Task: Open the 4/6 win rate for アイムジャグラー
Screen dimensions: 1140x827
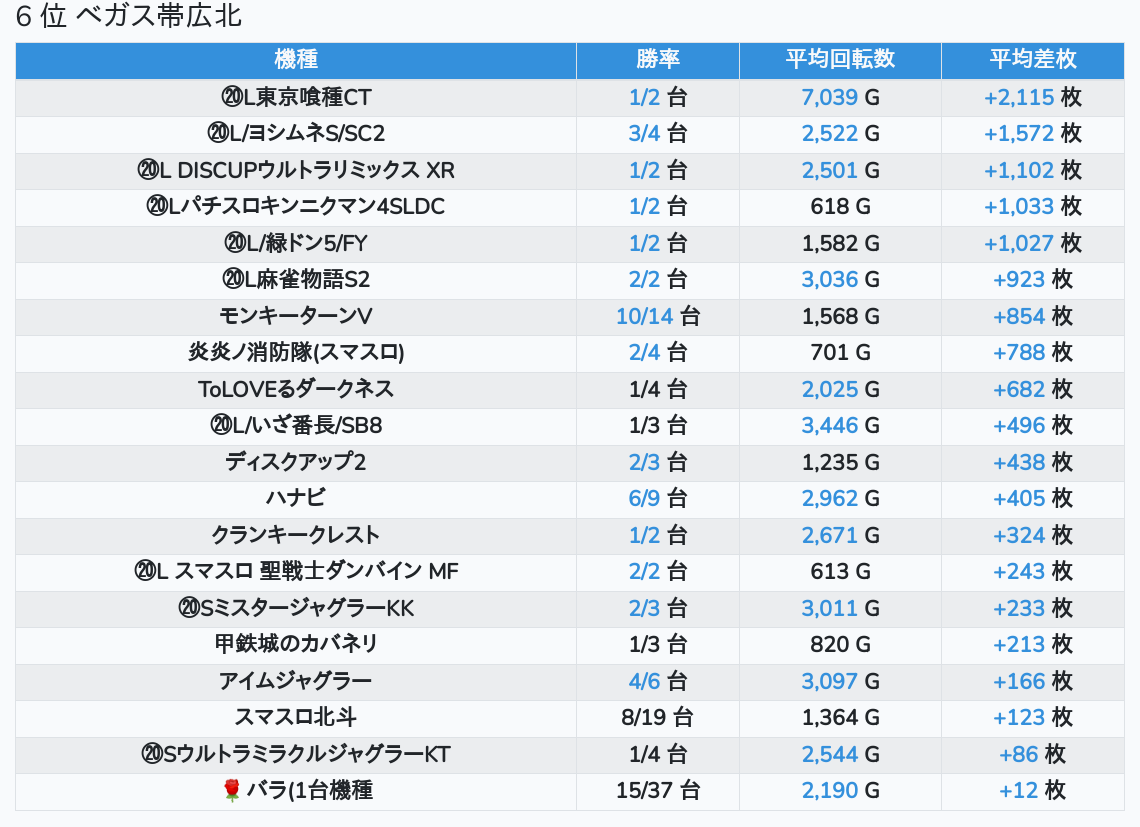Action: tap(644, 681)
